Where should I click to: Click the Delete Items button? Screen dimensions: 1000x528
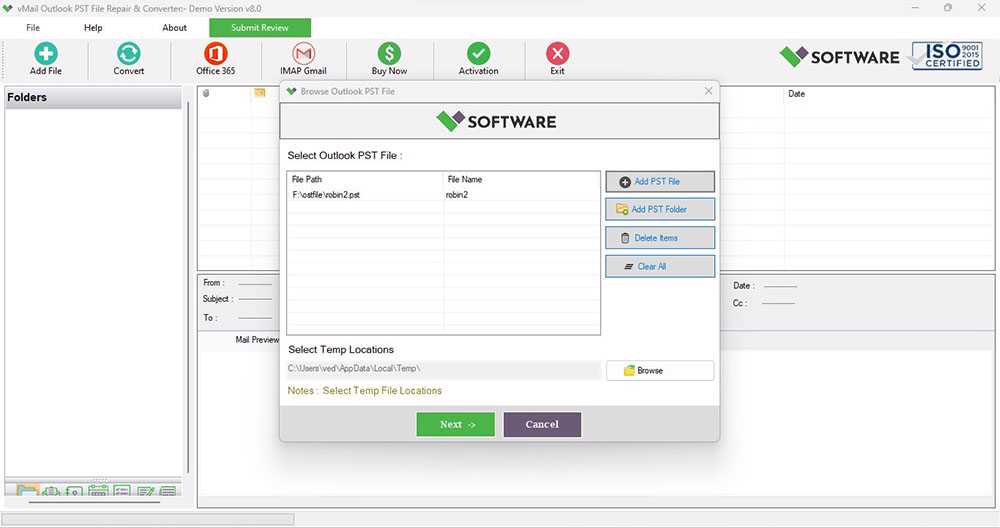tap(660, 238)
